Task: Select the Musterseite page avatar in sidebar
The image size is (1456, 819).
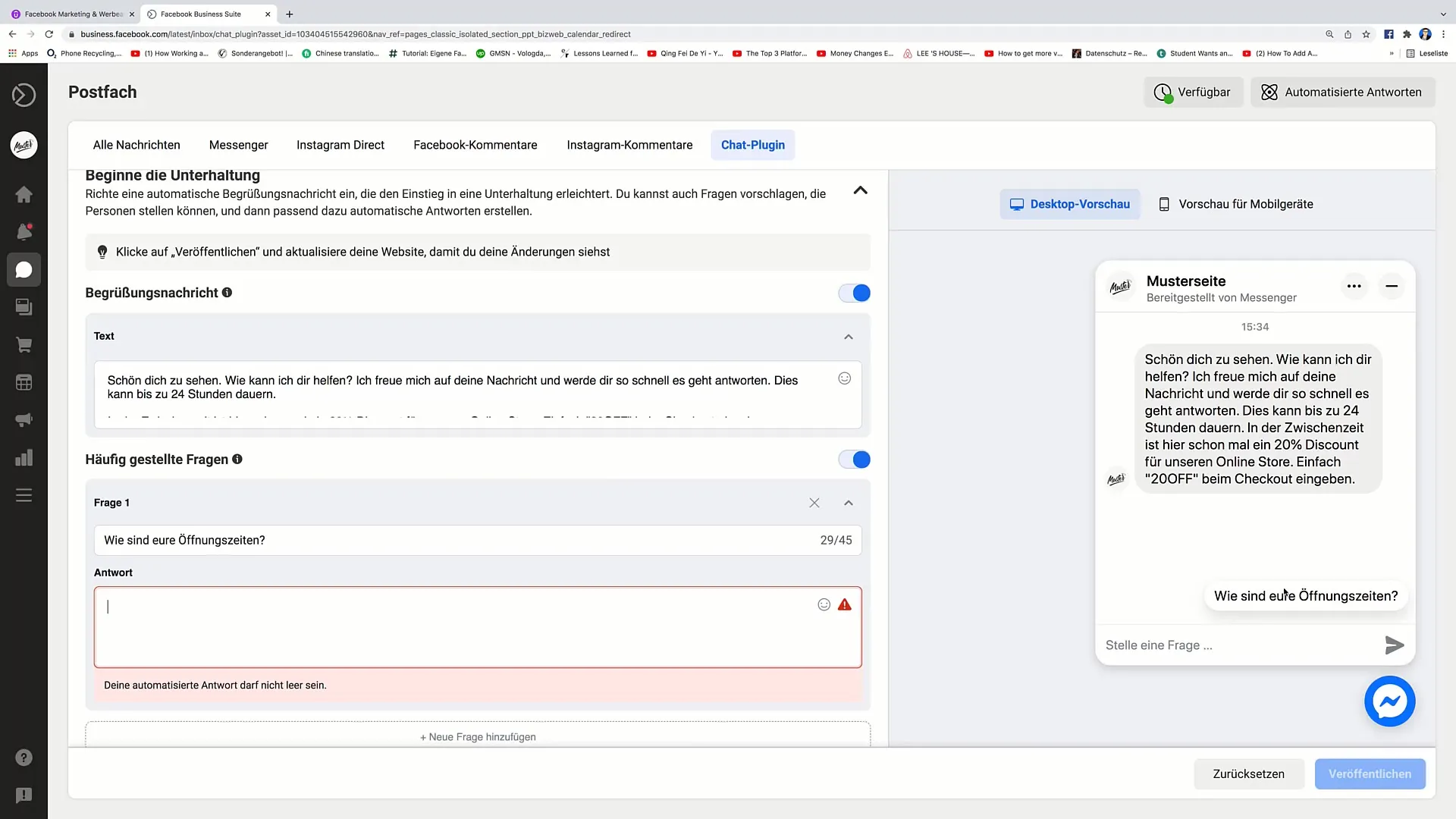Action: pyautogui.click(x=24, y=145)
